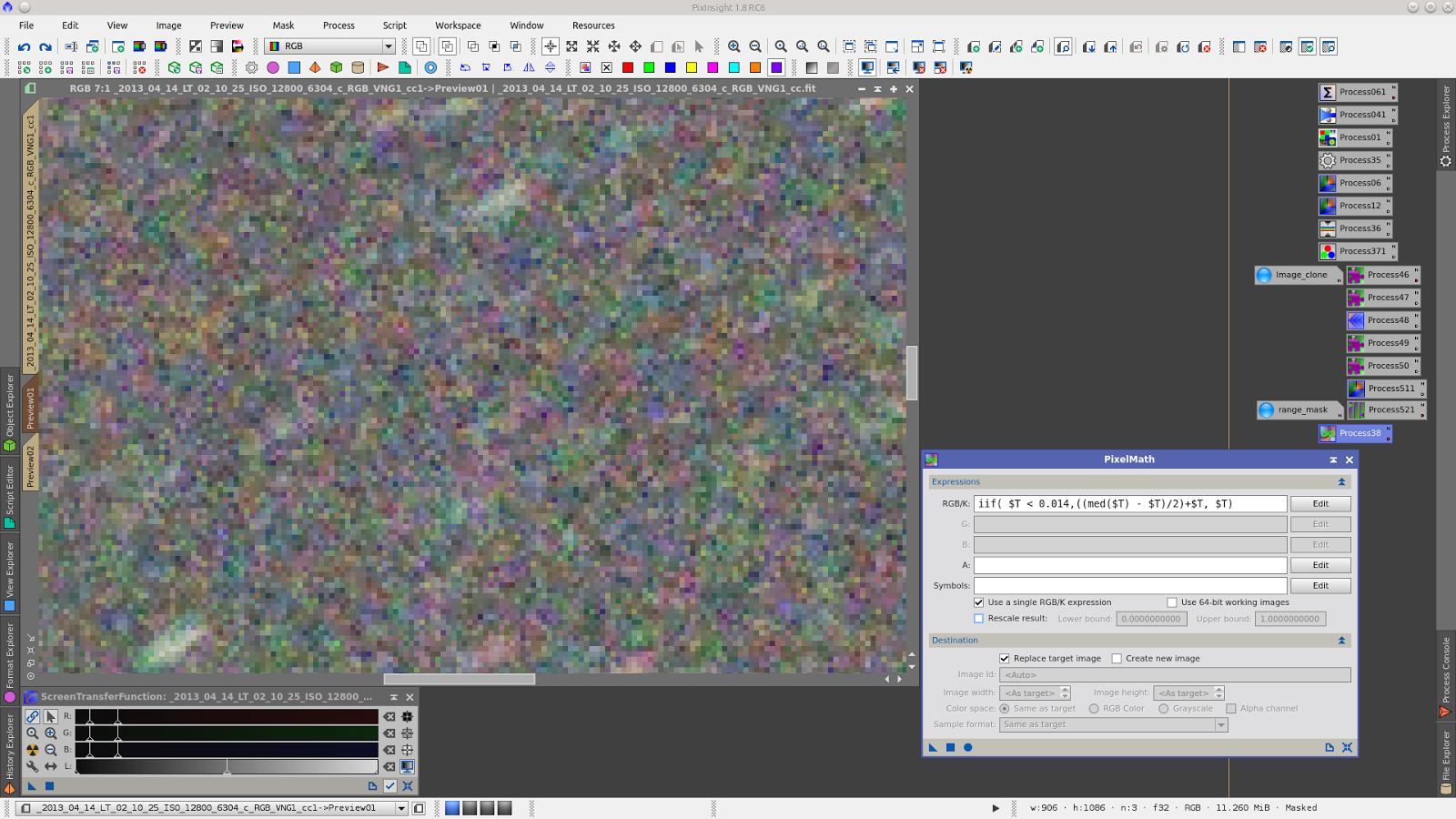Shade the PixelMath window title bar
Image resolution: width=1456 pixels, height=819 pixels.
coord(1333,460)
